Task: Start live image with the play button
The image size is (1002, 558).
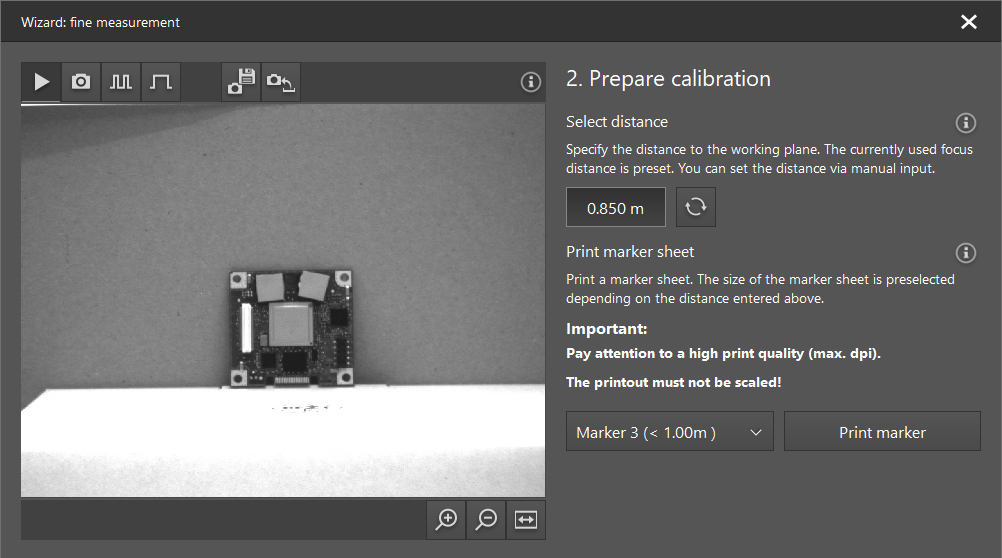Action: (x=41, y=82)
